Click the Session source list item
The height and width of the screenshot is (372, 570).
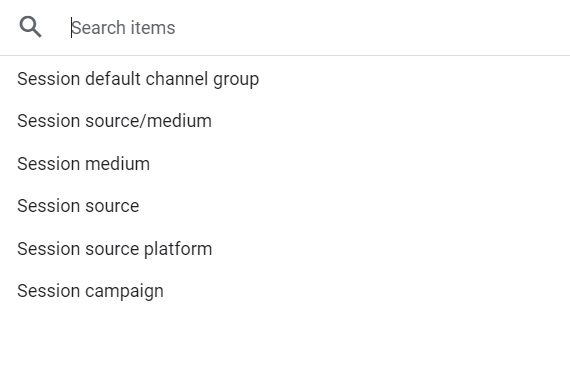(x=285, y=206)
